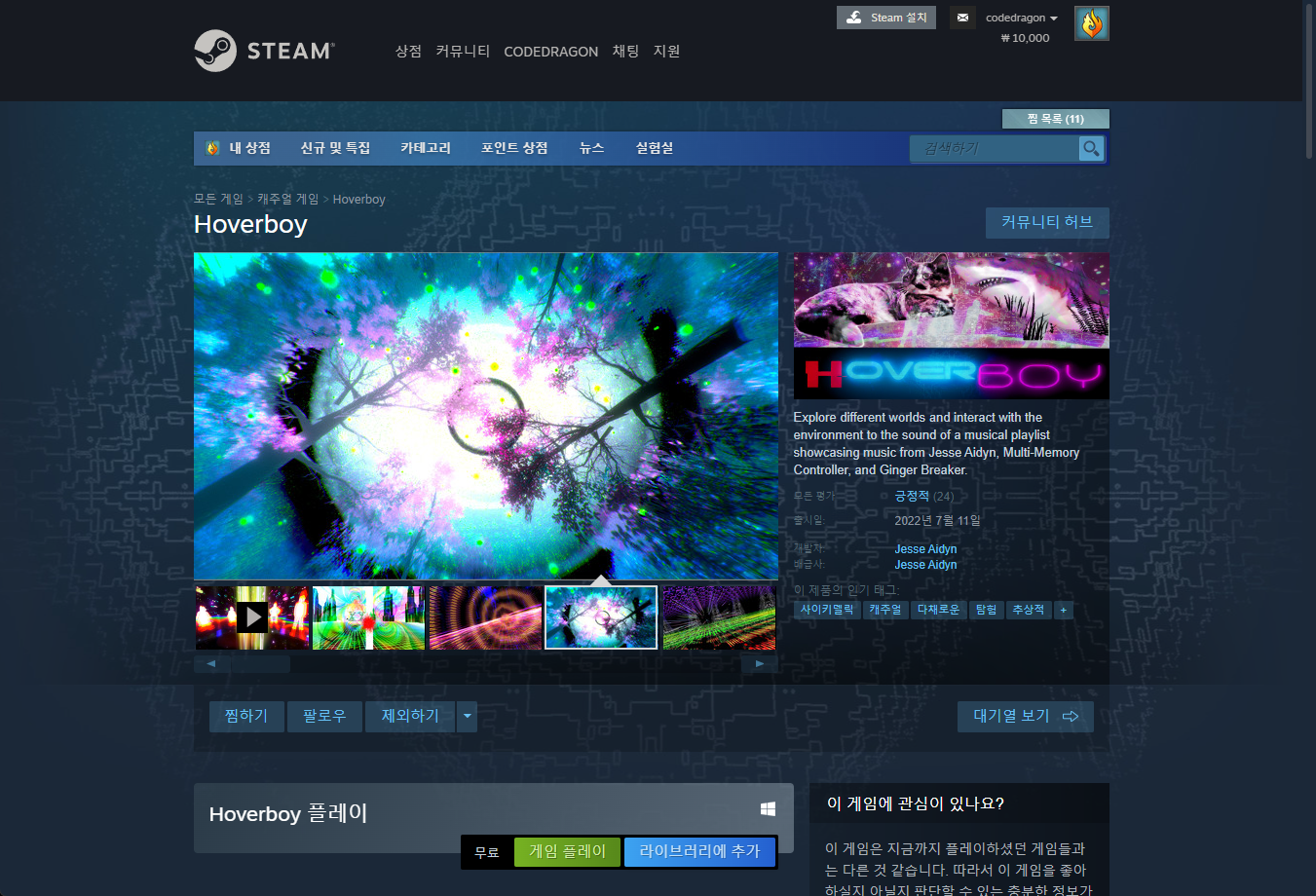This screenshot has width=1316, height=896.
Task: Open the 신규 및 특집 tab
Action: pos(335,148)
